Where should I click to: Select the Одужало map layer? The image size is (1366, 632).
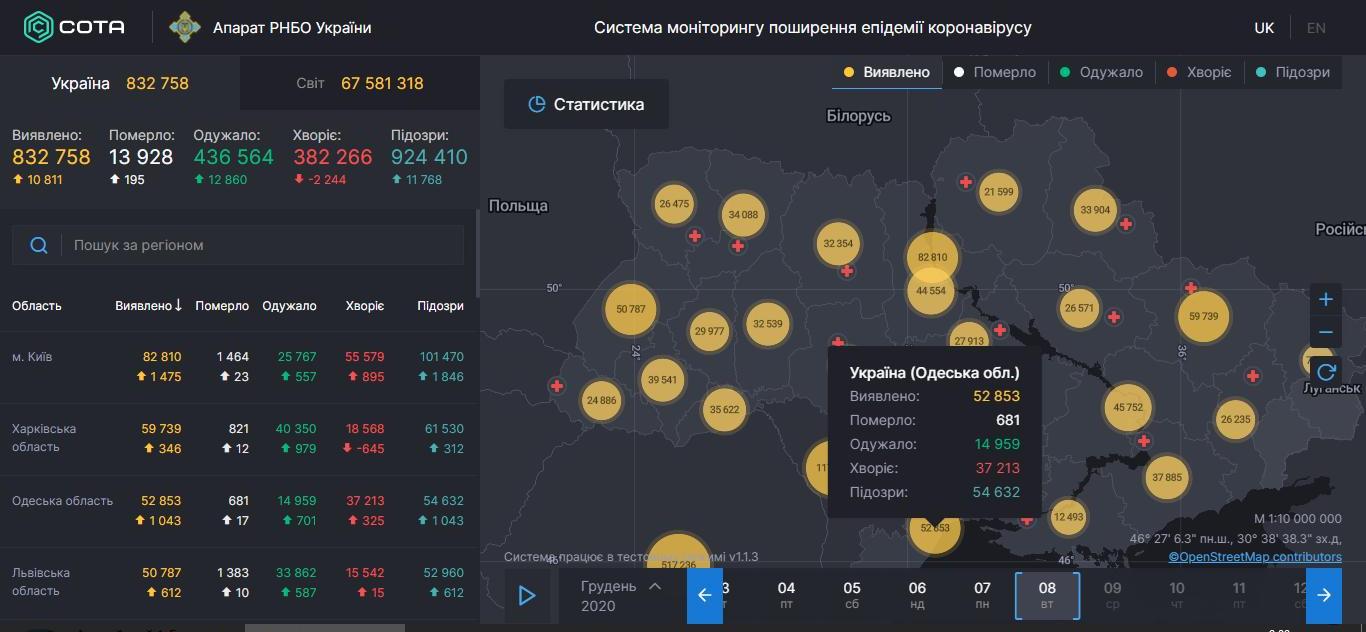[1100, 72]
